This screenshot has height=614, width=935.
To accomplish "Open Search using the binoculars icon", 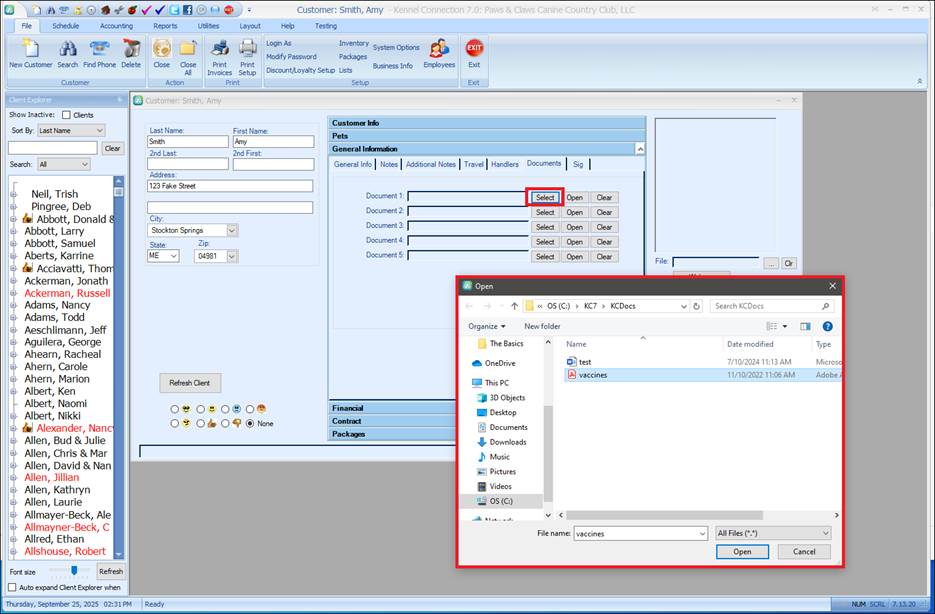I will pyautogui.click(x=67, y=49).
